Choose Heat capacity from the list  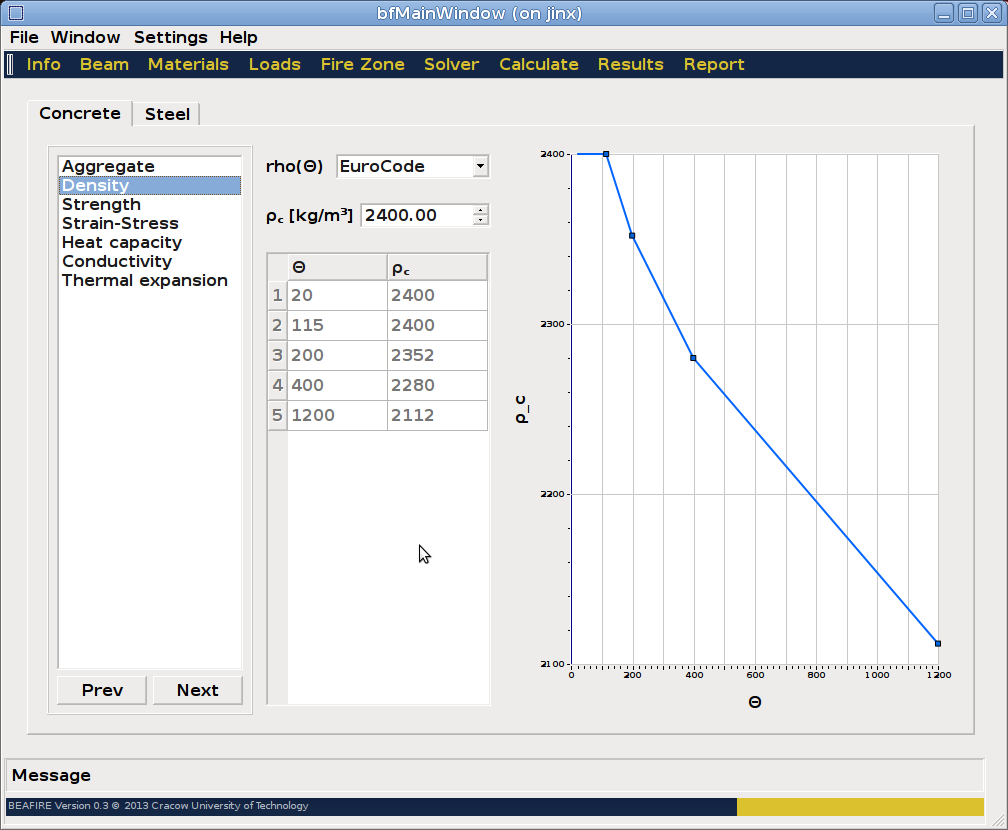click(121, 242)
